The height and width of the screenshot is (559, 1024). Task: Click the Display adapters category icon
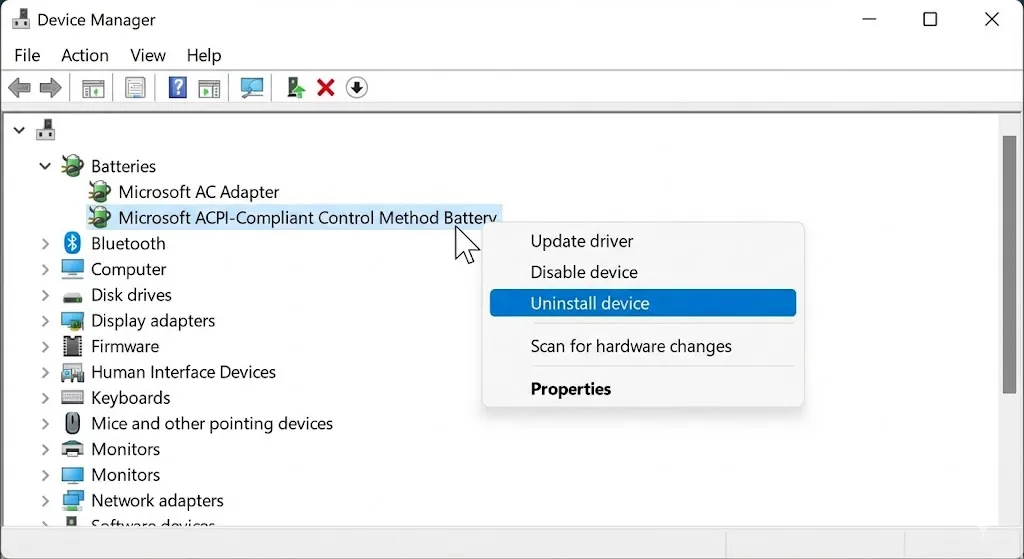72,321
